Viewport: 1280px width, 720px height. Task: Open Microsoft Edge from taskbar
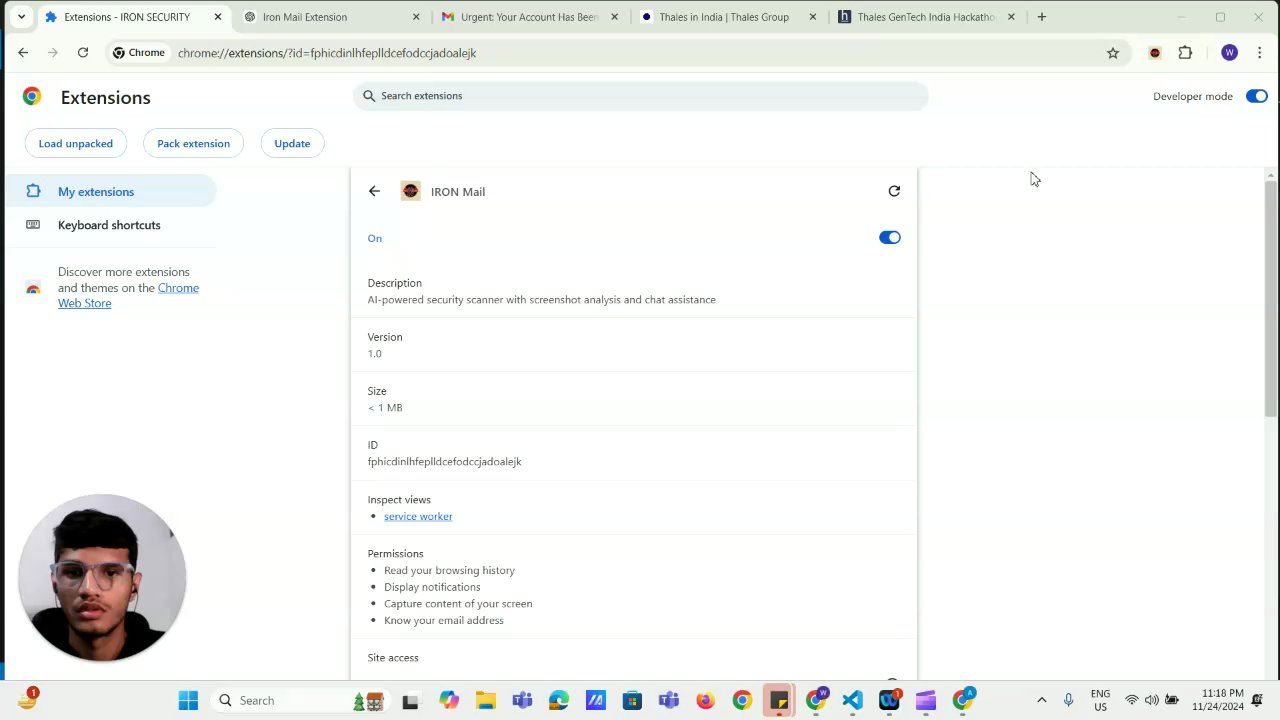558,700
